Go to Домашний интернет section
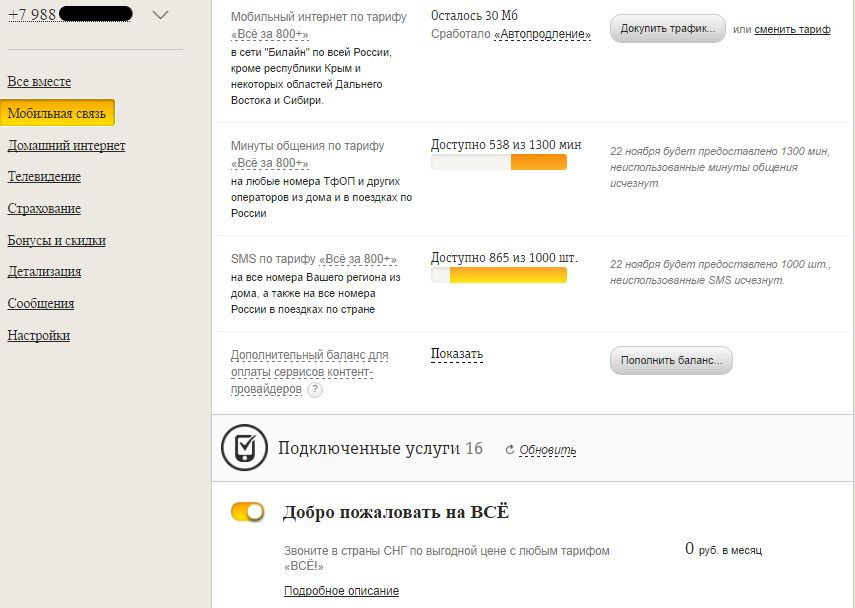Screen dimensions: 855x608 tap(67, 146)
